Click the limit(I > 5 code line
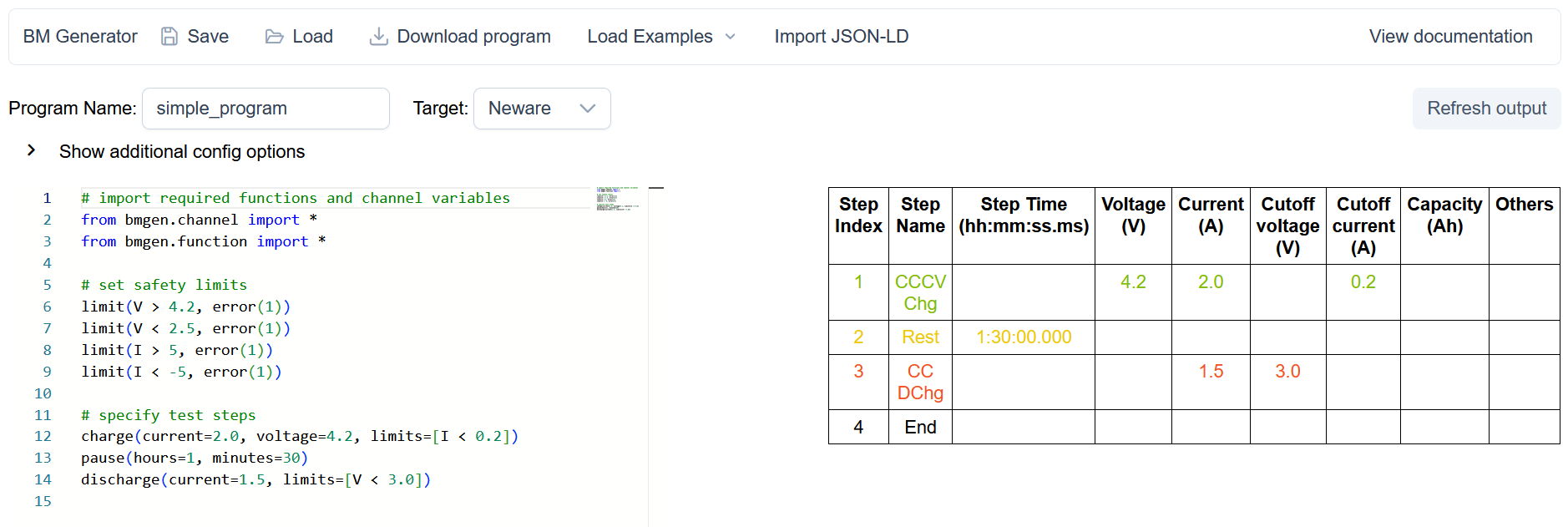This screenshot has width=1568, height=527. [x=177, y=350]
